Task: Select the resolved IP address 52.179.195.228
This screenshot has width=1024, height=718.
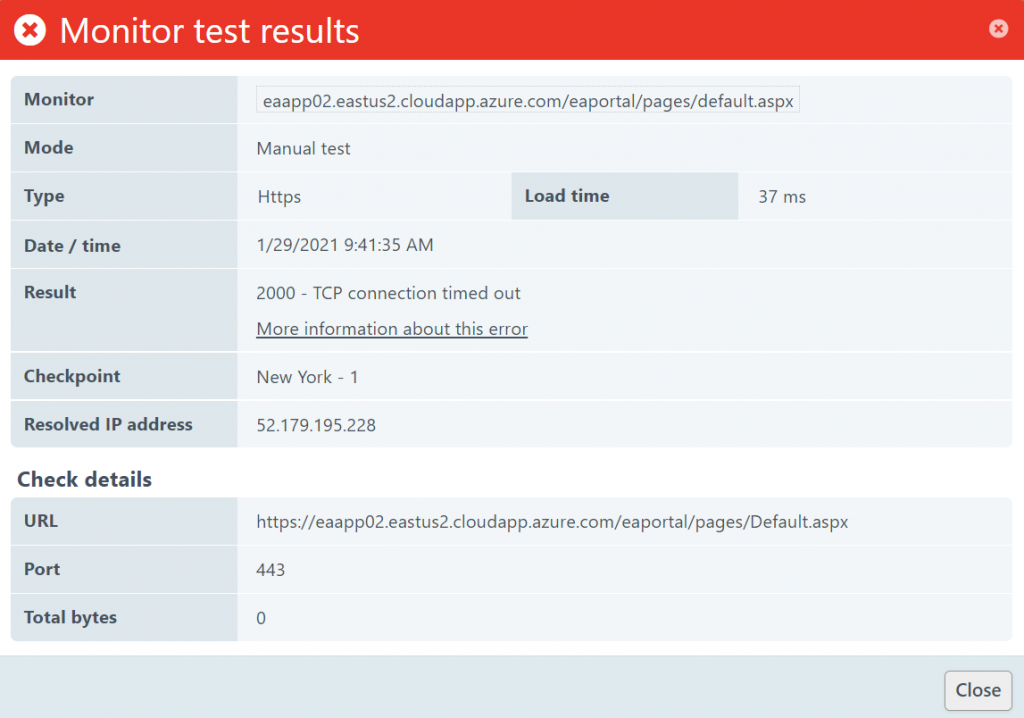Action: point(316,425)
